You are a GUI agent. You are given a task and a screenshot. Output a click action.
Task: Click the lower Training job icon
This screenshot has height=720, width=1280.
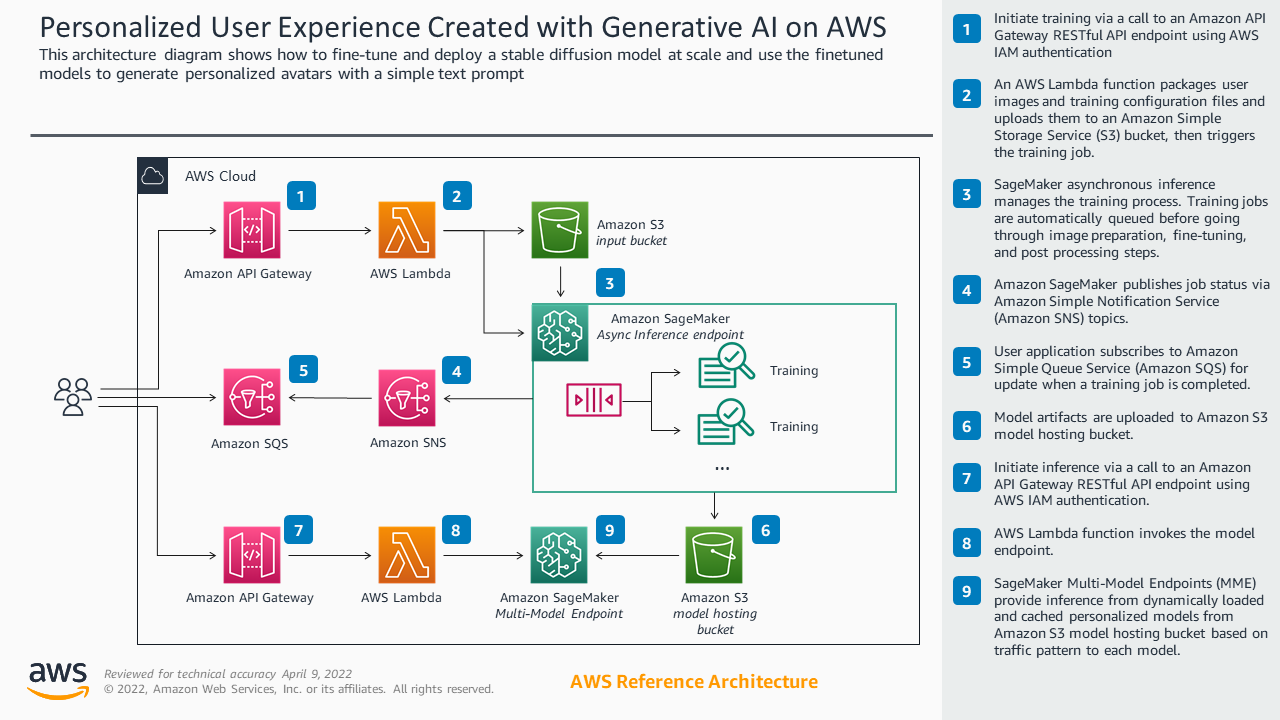pyautogui.click(x=726, y=421)
